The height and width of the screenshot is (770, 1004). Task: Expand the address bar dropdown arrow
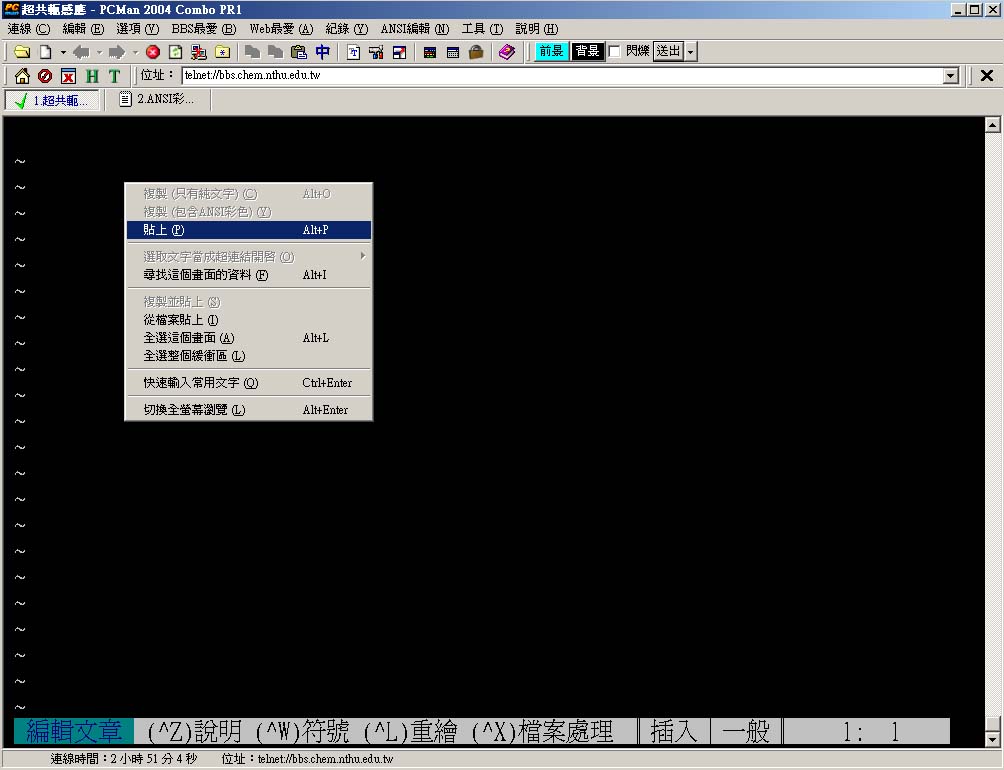951,76
